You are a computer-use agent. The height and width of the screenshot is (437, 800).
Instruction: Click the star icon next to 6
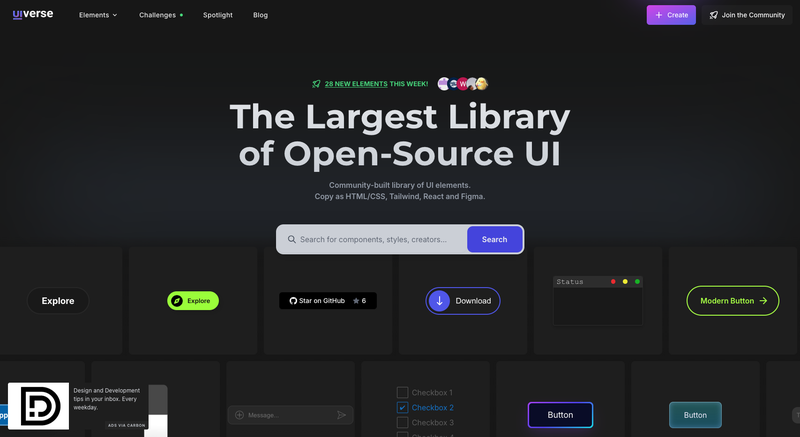pos(356,301)
